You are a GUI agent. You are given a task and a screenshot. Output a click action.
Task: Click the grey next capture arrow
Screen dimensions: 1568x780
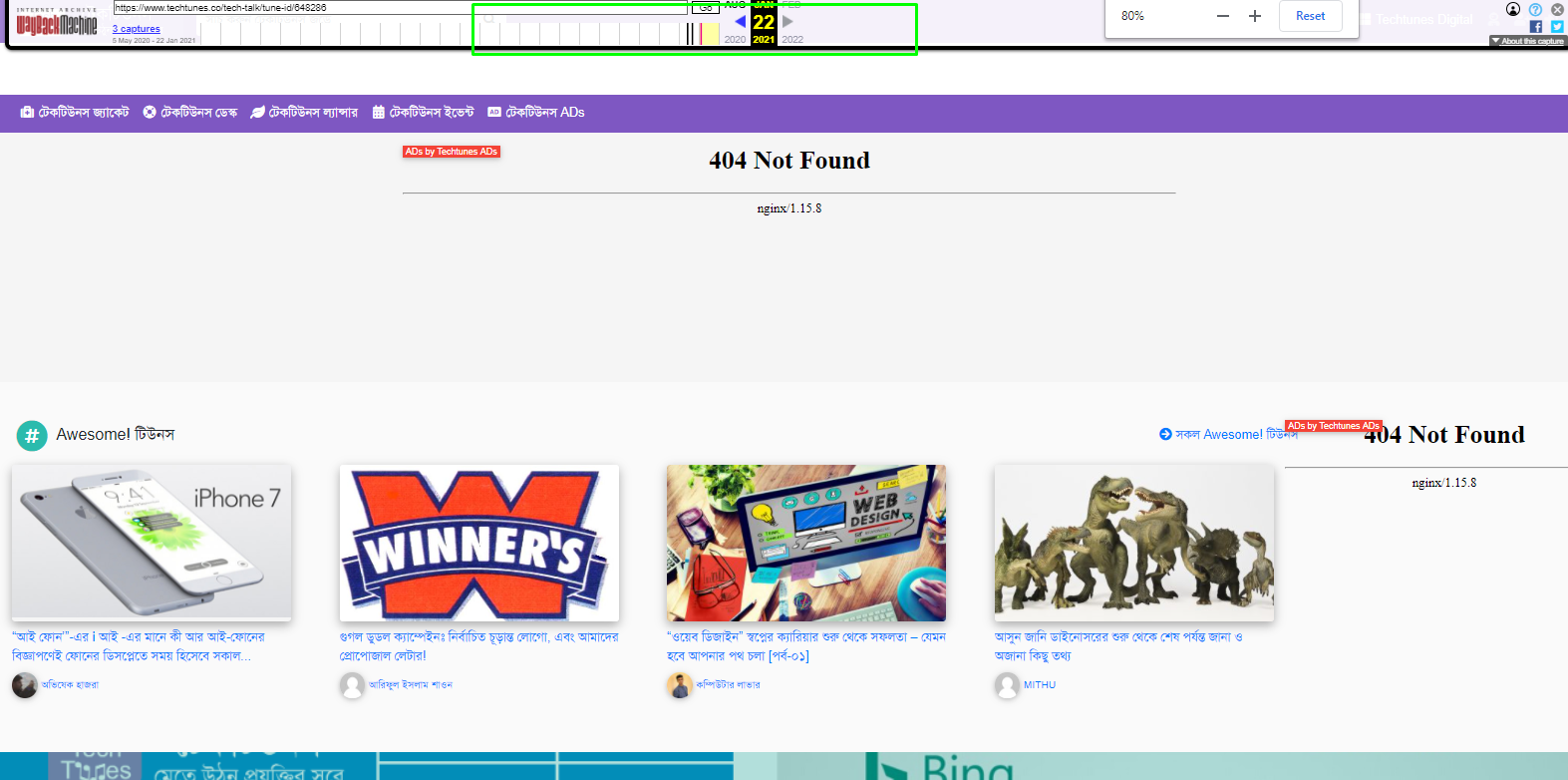click(x=787, y=21)
